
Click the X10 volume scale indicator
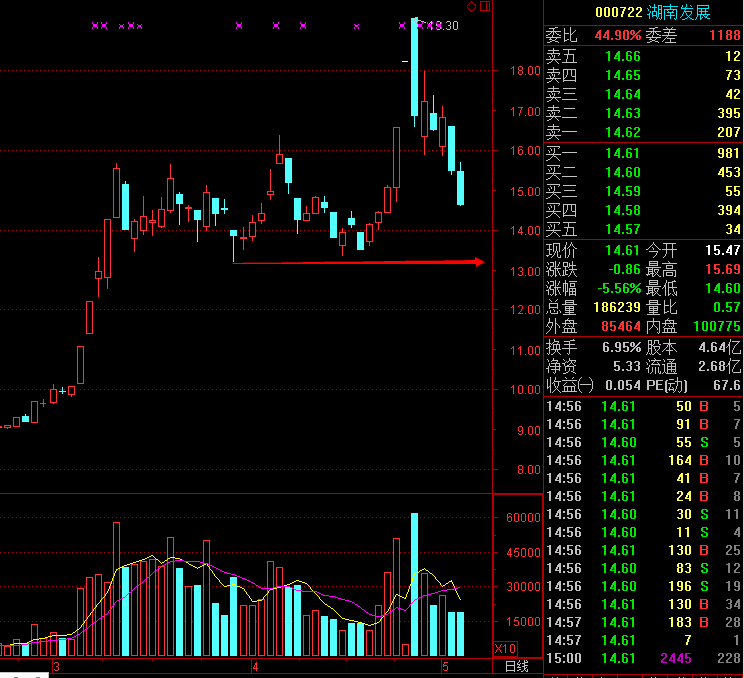pos(506,649)
